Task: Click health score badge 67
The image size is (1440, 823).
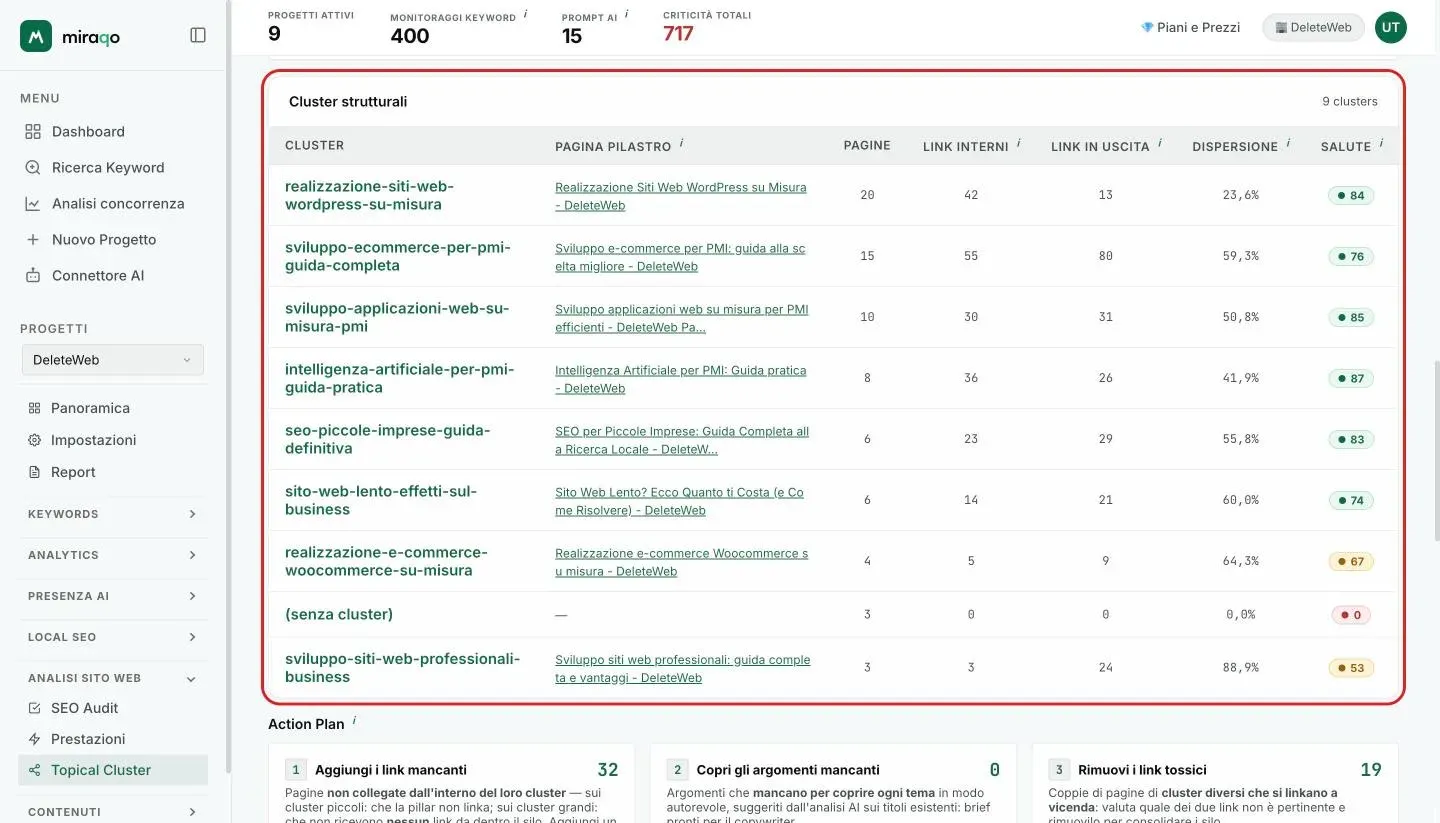Action: [x=1351, y=561]
